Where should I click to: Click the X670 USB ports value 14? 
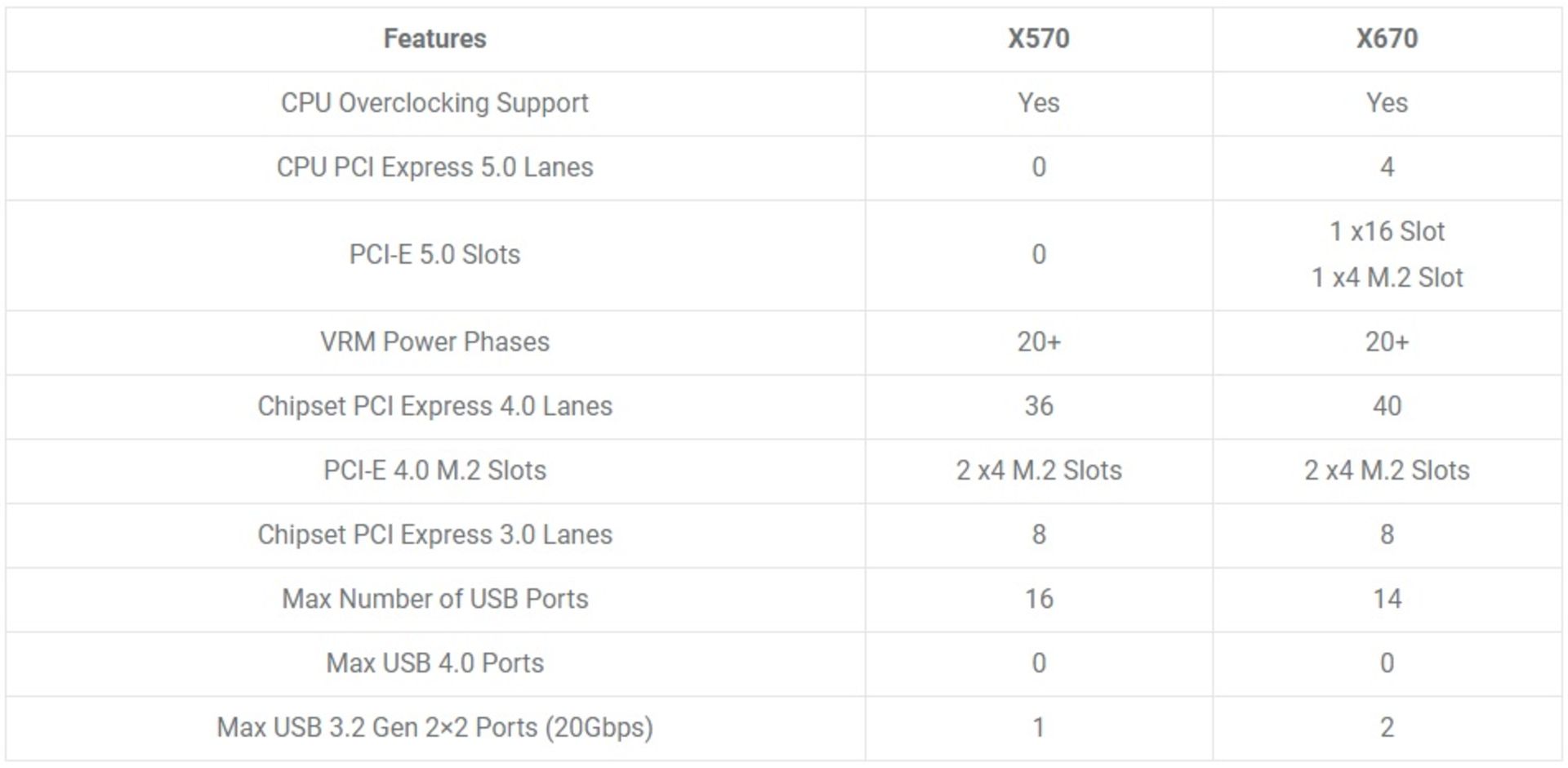[1387, 599]
